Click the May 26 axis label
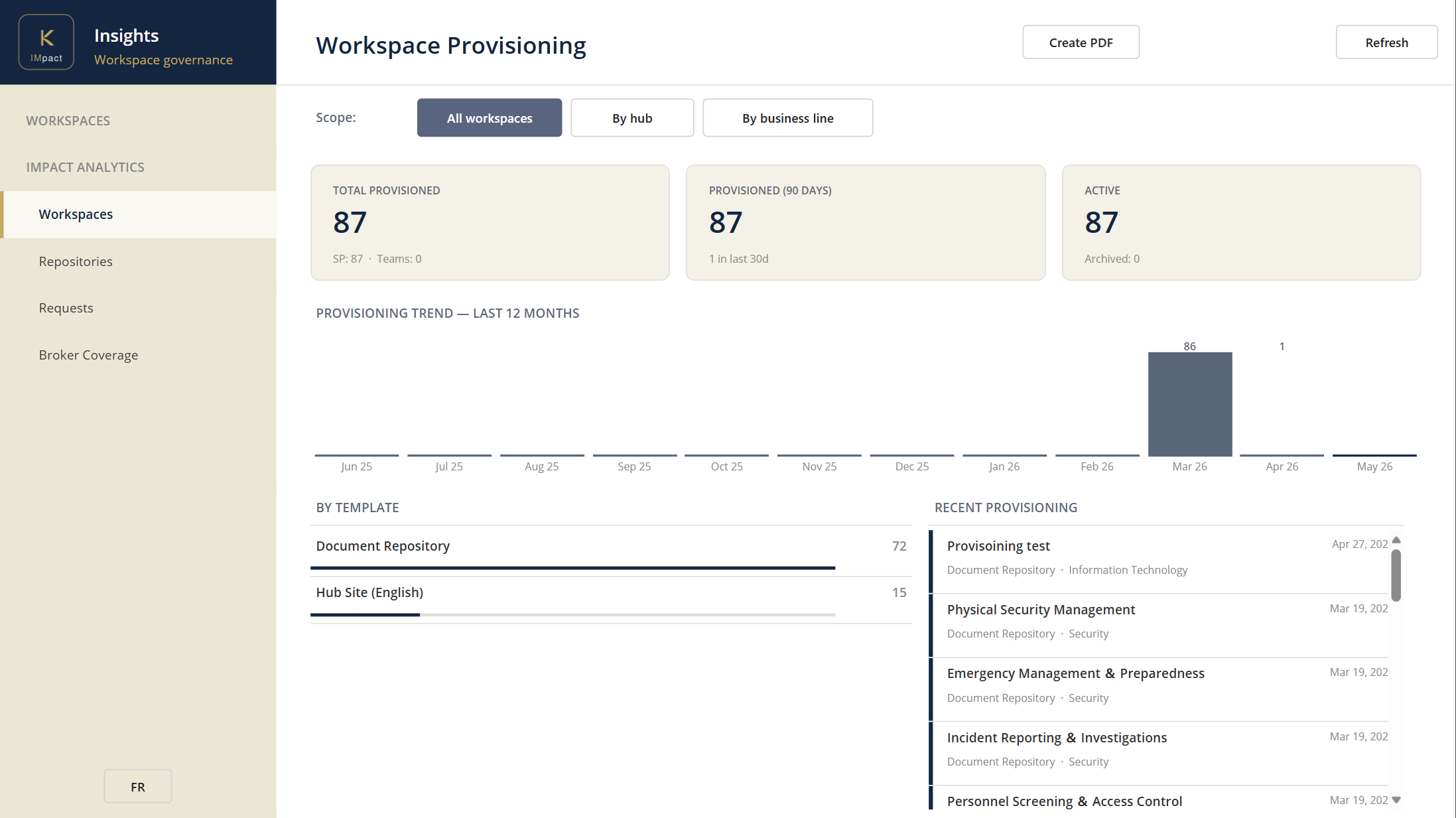The image size is (1456, 818). pos(1374,466)
